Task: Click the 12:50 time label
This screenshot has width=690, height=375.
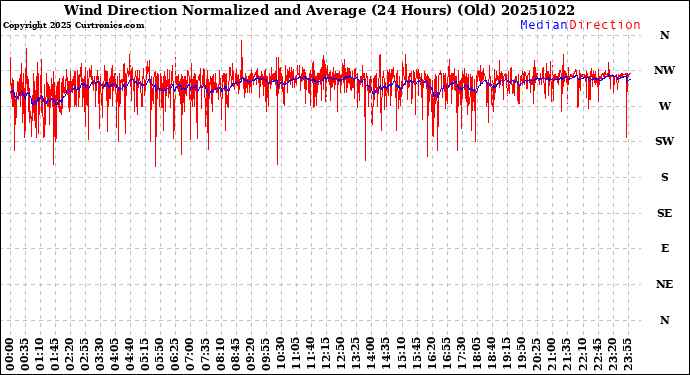Action: [x=340, y=354]
